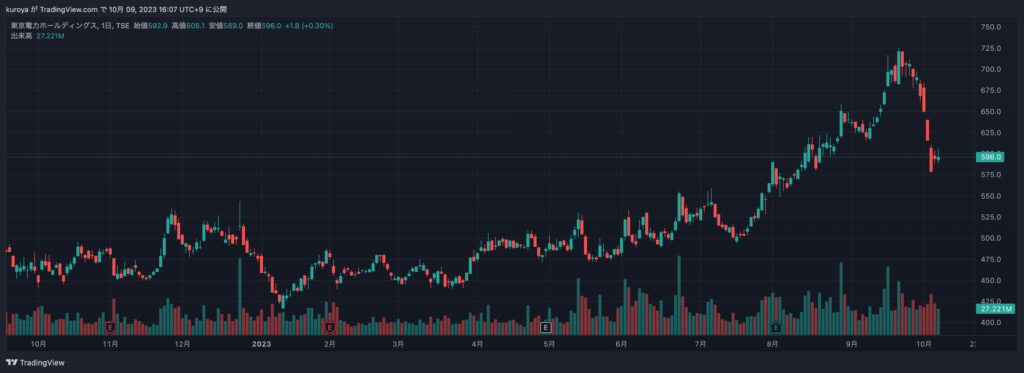Click the kuroya publisher header text
This screenshot has height=373, width=1024.
coord(116,9)
